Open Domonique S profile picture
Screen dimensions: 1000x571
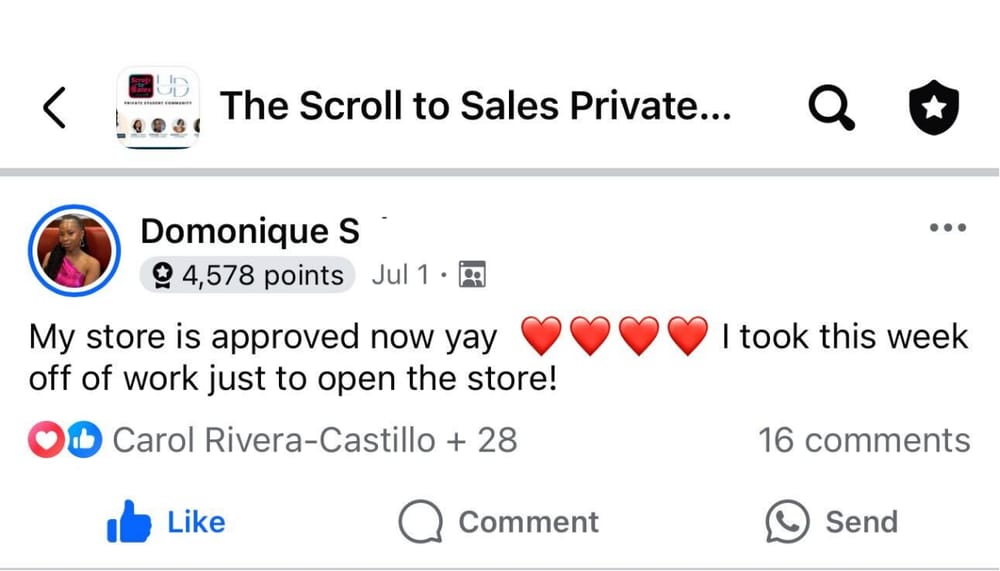75,251
